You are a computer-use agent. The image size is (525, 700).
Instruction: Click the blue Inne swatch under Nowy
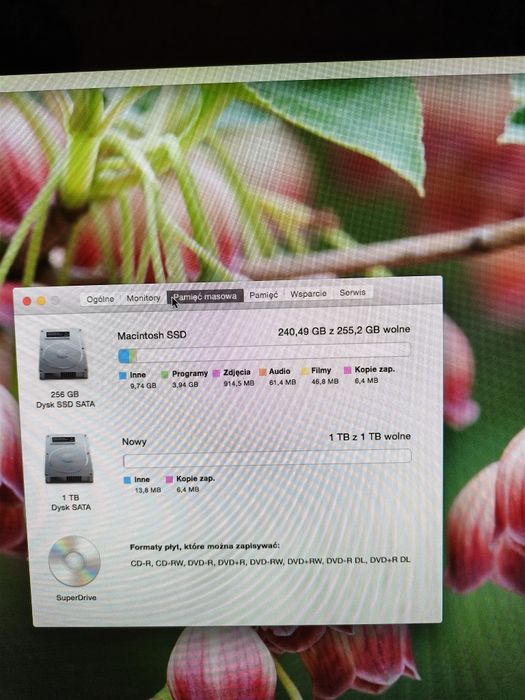coord(127,480)
